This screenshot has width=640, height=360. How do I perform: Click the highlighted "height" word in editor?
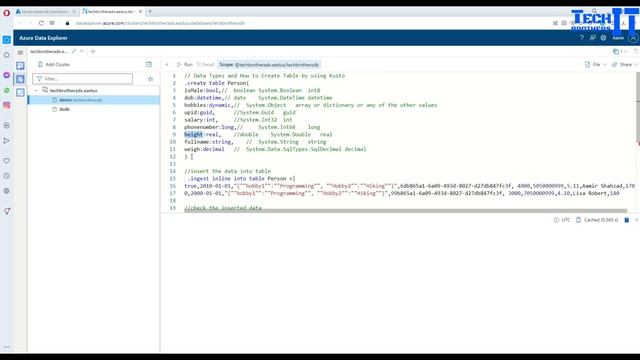[x=193, y=135]
